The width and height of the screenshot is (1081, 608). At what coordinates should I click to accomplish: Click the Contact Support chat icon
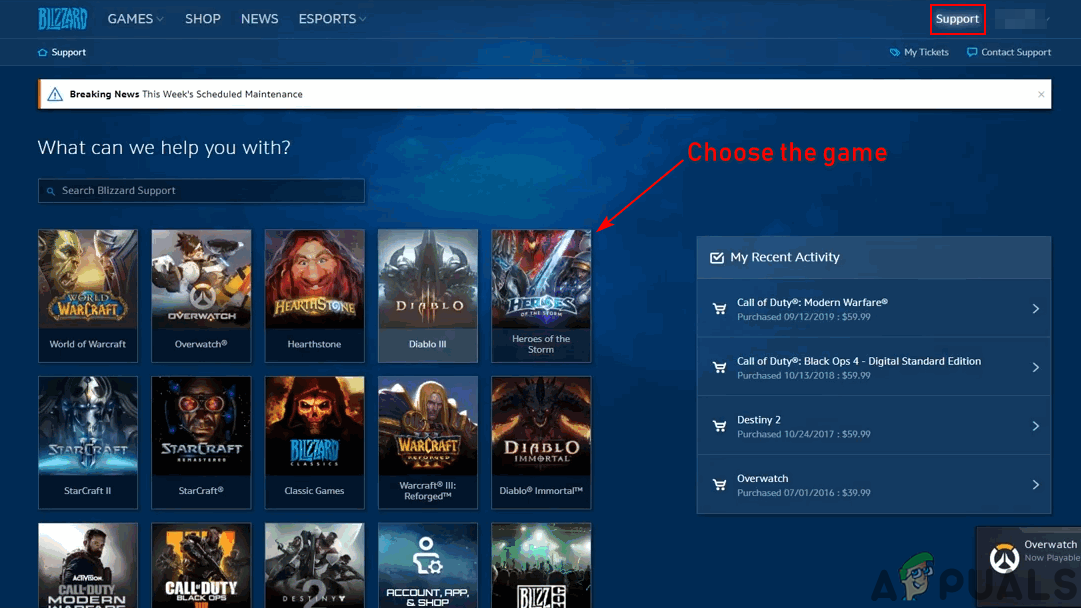tap(972, 52)
